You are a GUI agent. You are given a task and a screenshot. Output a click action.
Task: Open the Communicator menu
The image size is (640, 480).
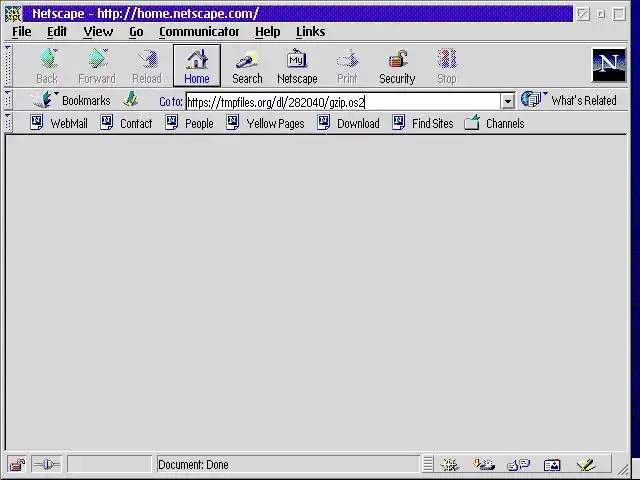click(199, 32)
